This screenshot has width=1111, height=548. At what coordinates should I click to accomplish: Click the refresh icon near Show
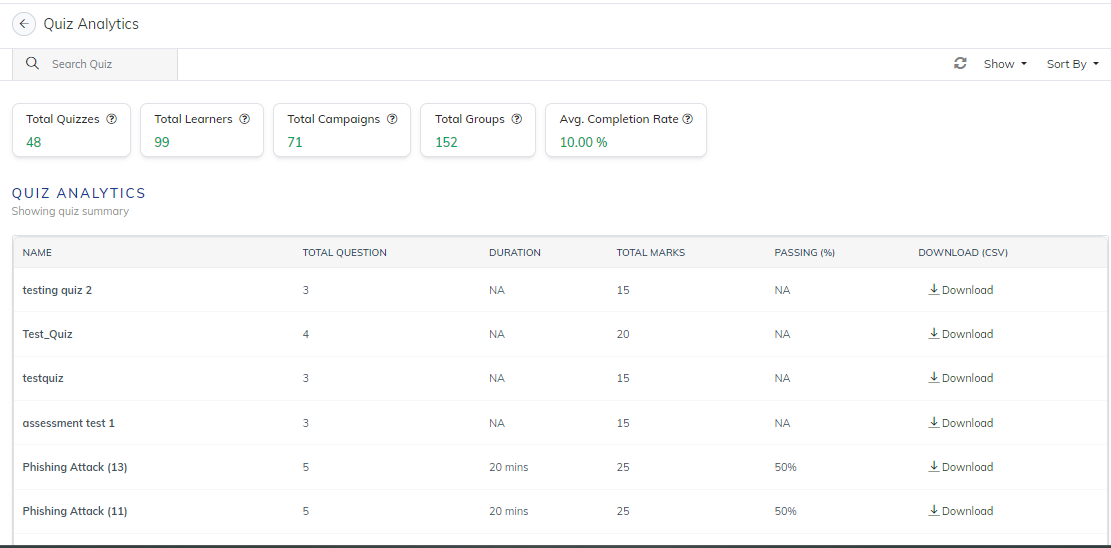[960, 64]
